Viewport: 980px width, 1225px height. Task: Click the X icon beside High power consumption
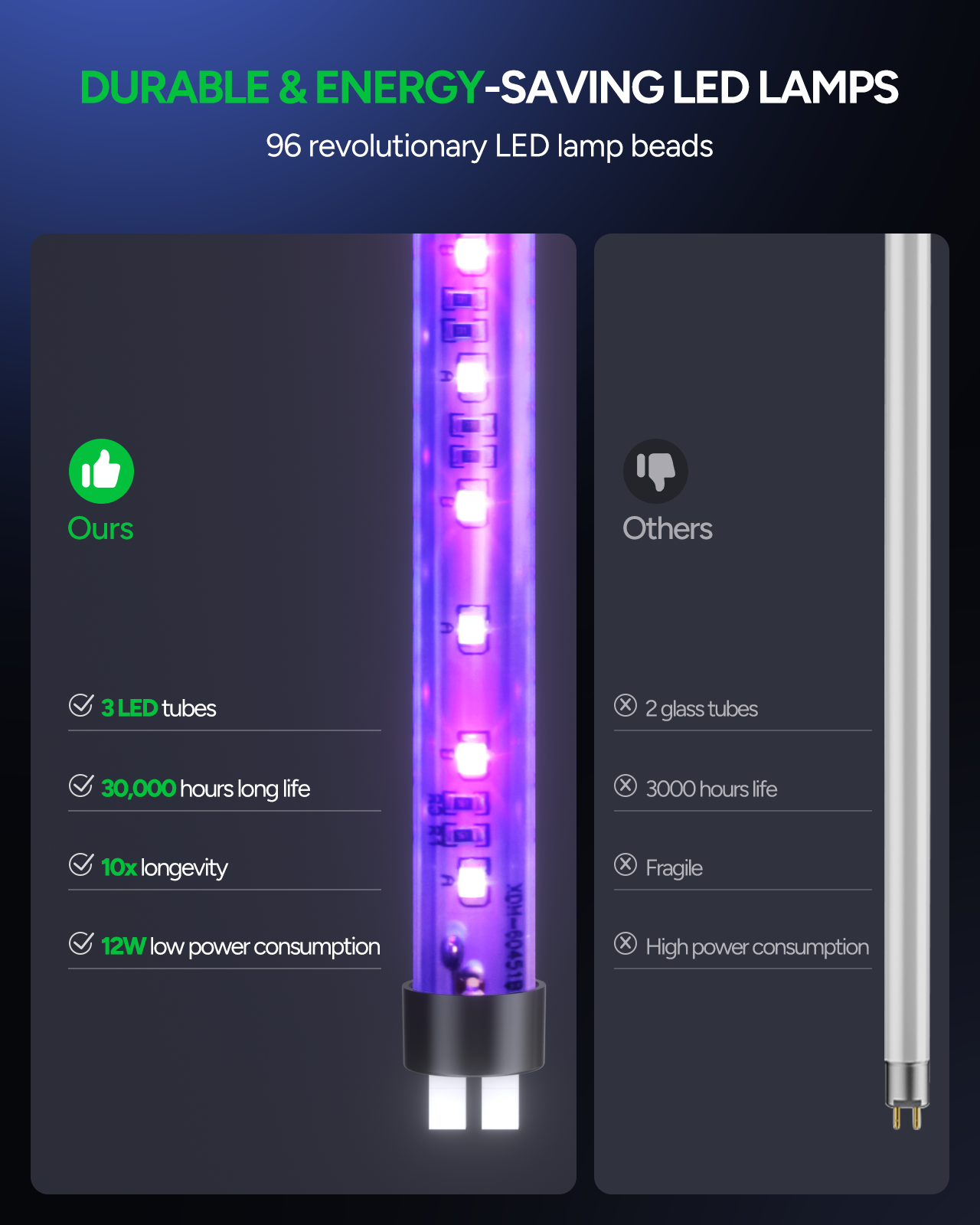tap(626, 943)
